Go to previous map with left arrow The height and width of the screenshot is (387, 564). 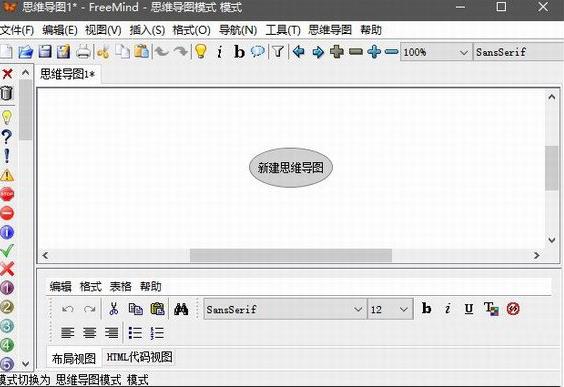299,52
